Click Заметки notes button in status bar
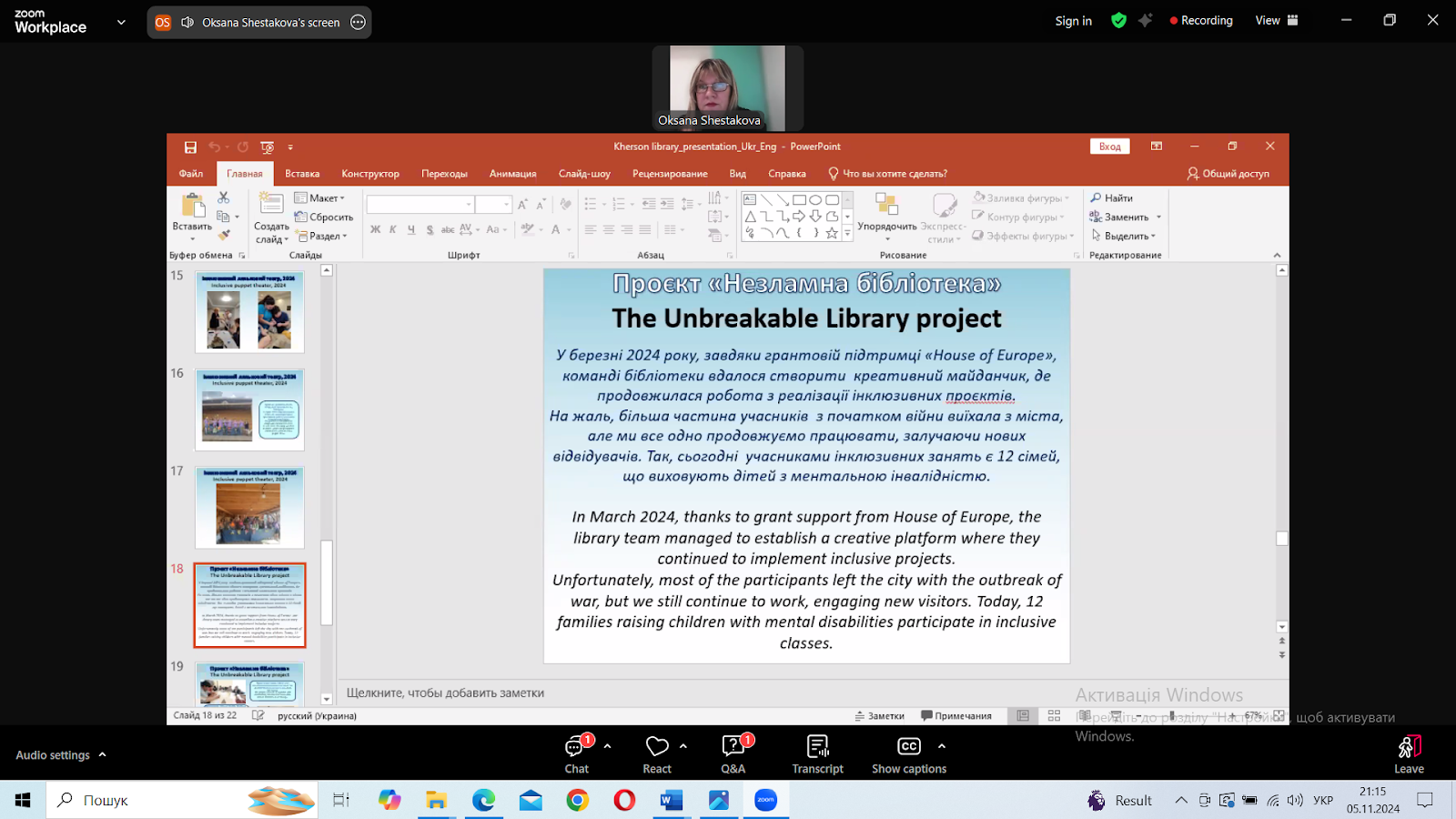 click(880, 716)
